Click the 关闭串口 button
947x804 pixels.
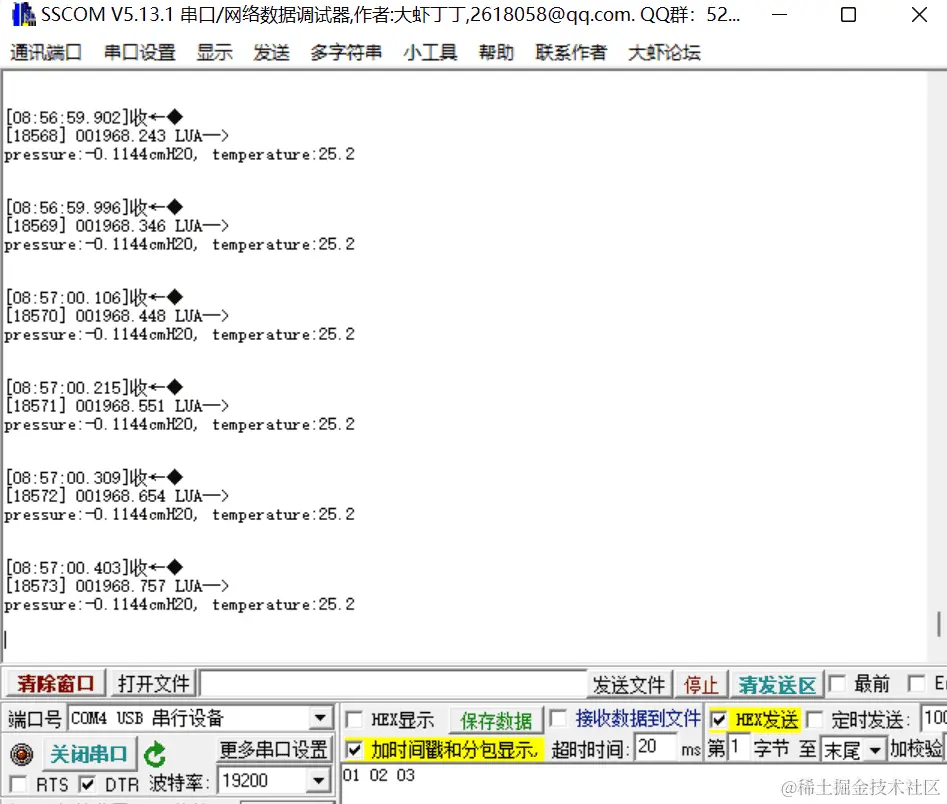tap(89, 754)
